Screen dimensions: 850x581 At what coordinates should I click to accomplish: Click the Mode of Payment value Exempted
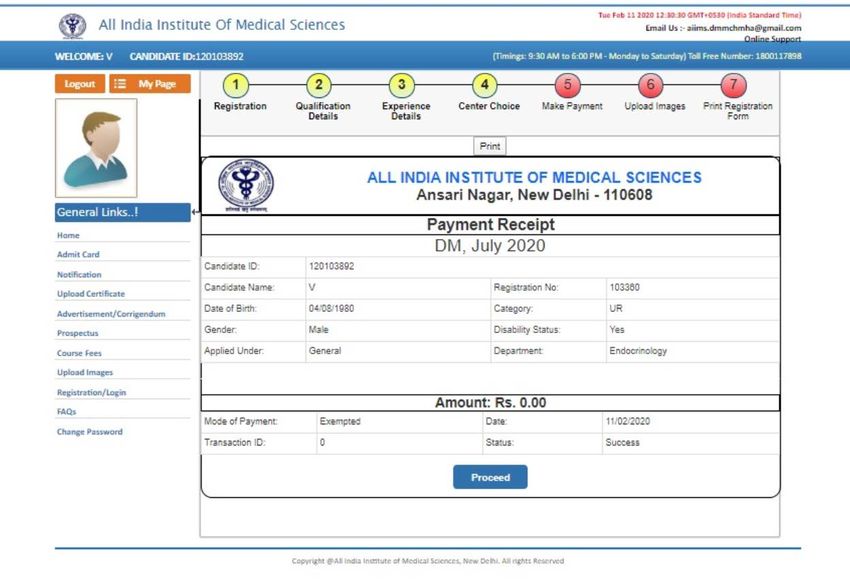(x=340, y=421)
